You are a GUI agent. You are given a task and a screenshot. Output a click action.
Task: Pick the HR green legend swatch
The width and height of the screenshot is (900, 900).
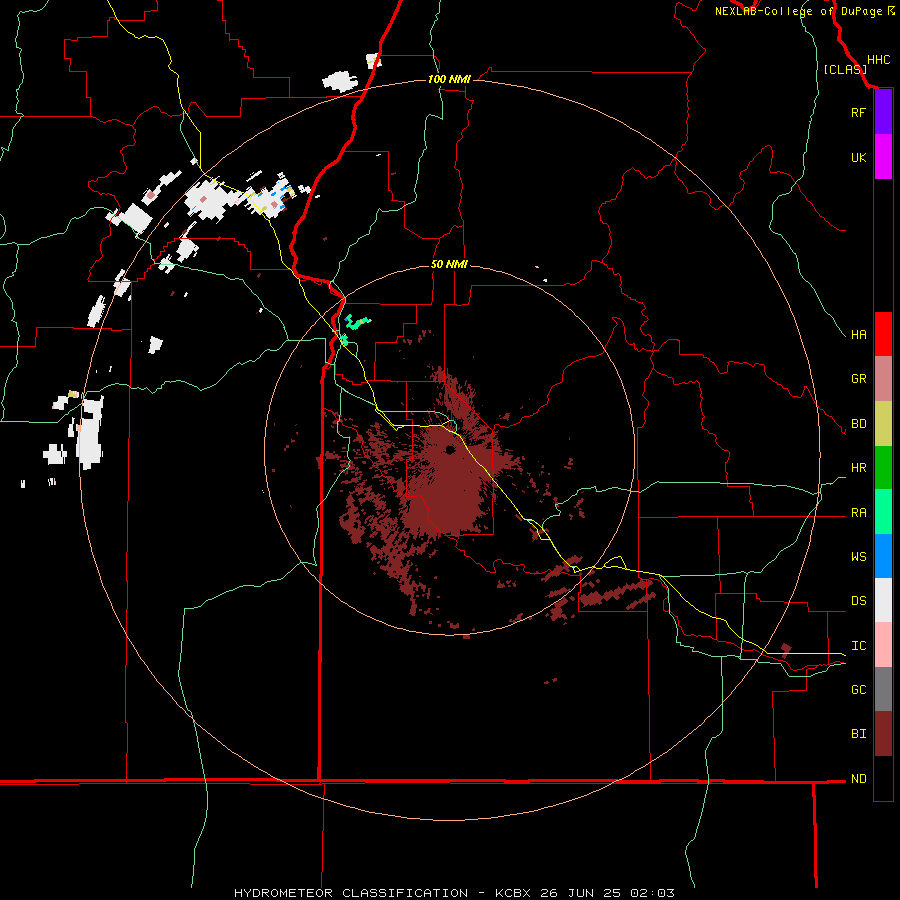[883, 468]
